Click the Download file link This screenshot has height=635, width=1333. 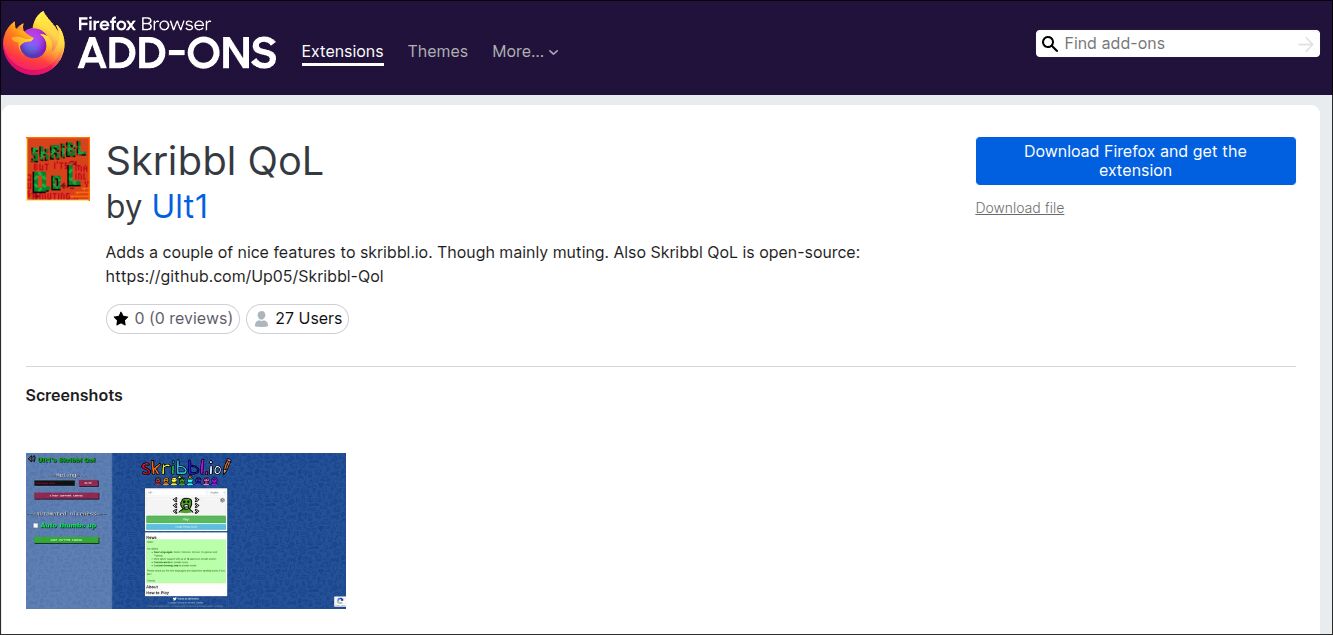(1019, 208)
